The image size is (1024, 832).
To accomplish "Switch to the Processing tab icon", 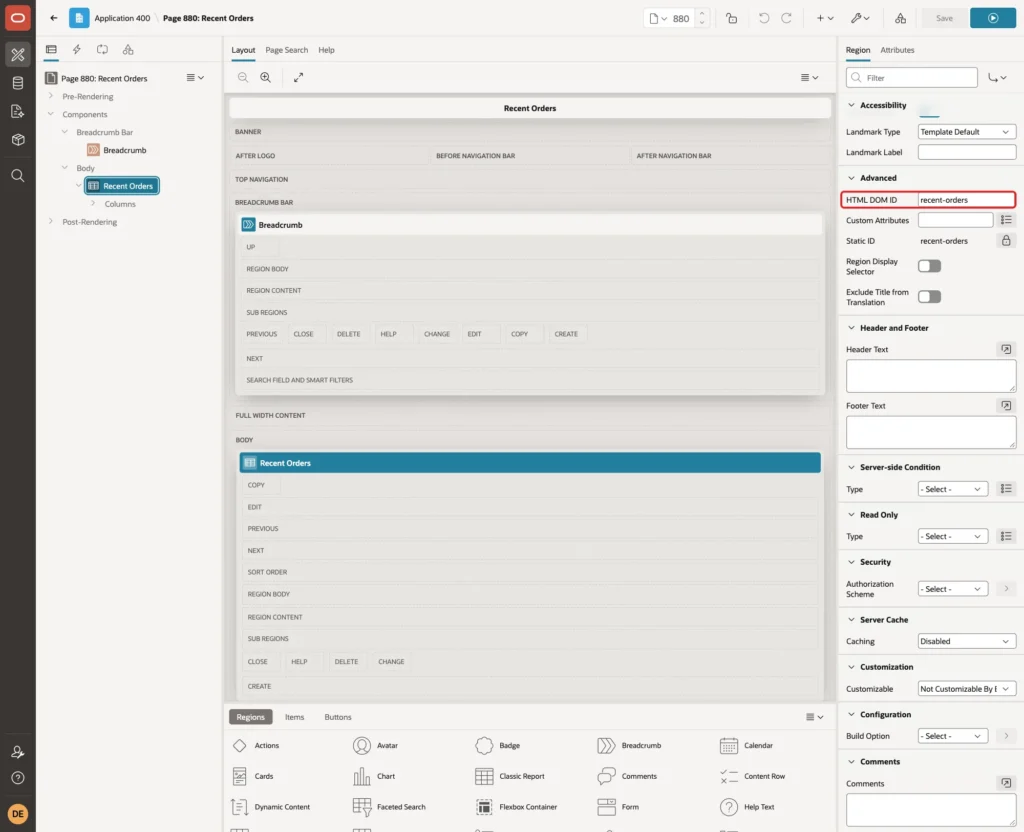I will click(x=102, y=50).
